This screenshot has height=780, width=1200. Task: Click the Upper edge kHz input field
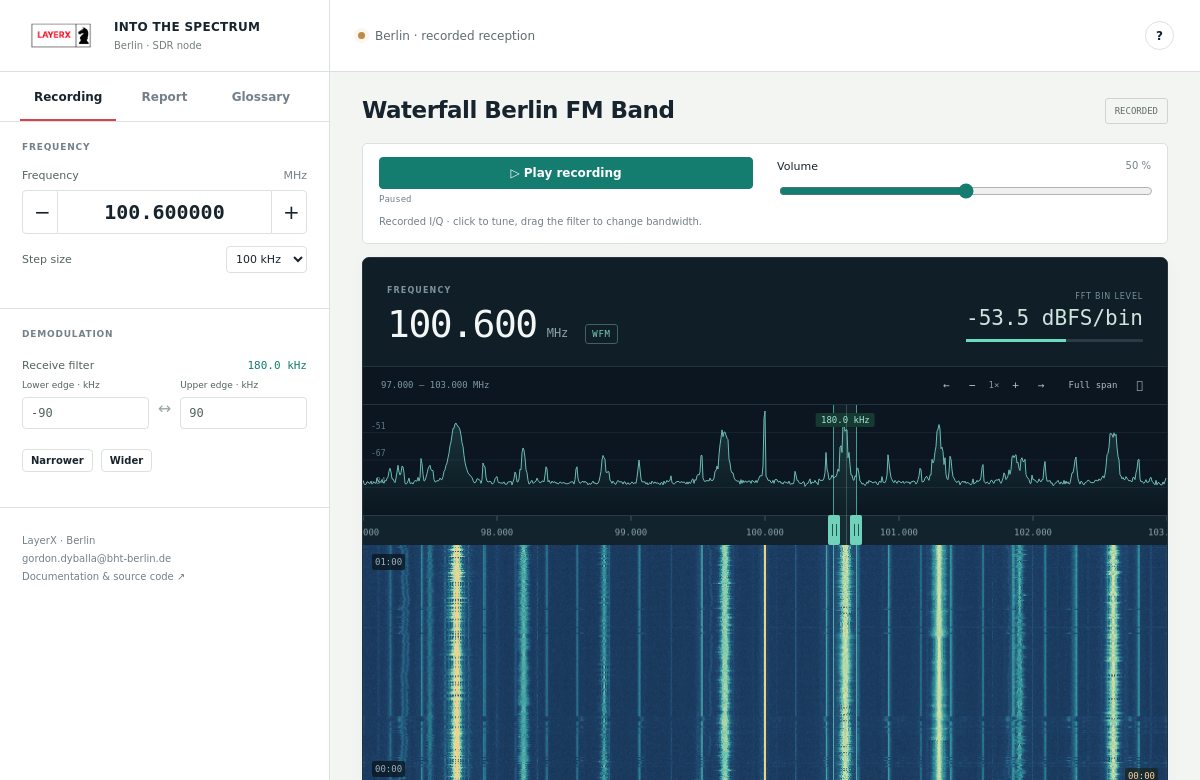243,413
